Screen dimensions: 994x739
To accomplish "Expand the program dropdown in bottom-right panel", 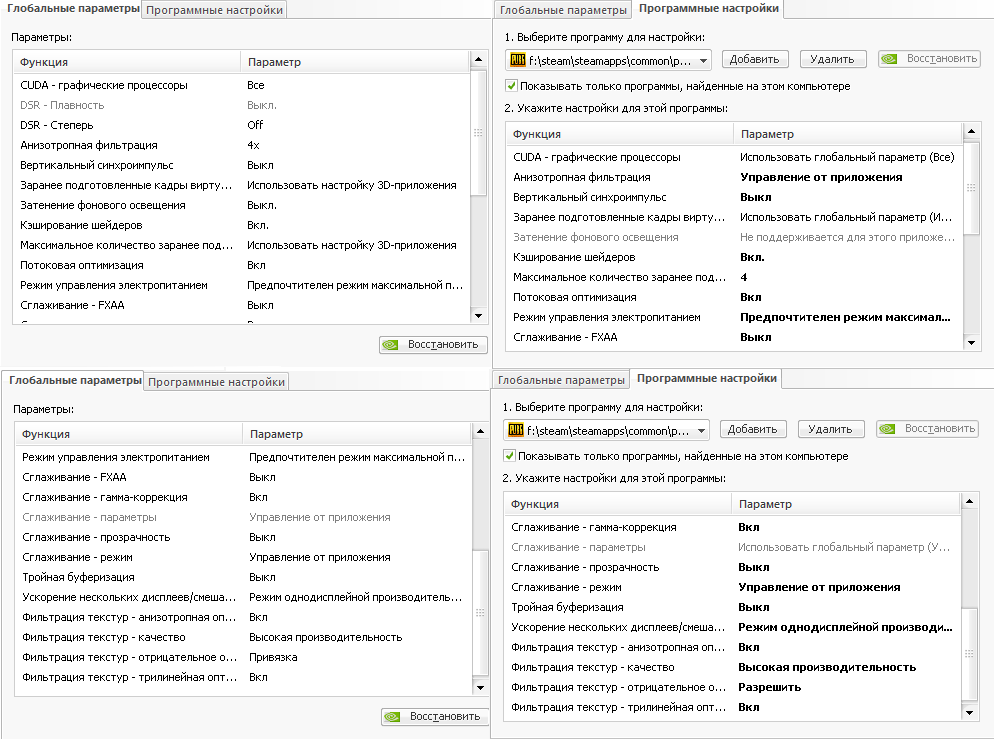I will pos(702,431).
